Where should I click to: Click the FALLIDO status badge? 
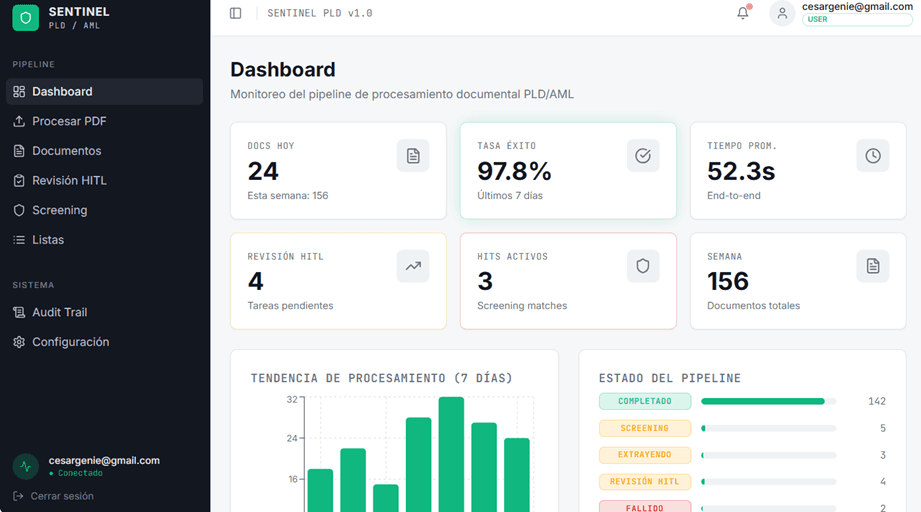coord(645,507)
